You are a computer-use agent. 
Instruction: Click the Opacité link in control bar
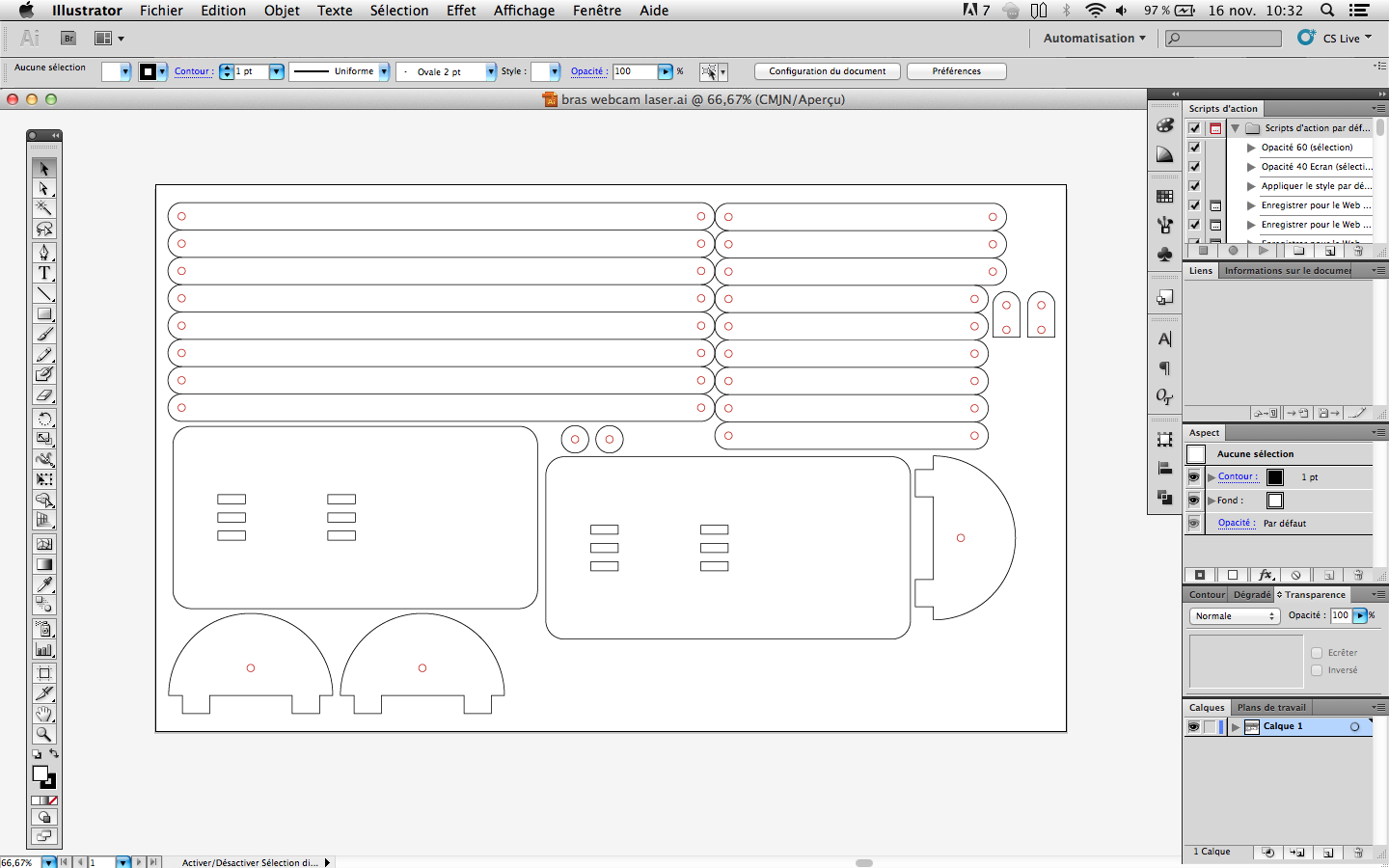tap(587, 71)
